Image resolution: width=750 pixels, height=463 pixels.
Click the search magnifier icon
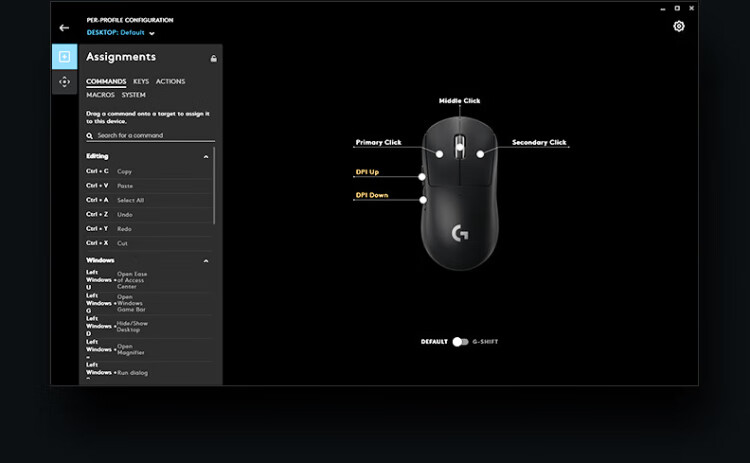[91, 135]
